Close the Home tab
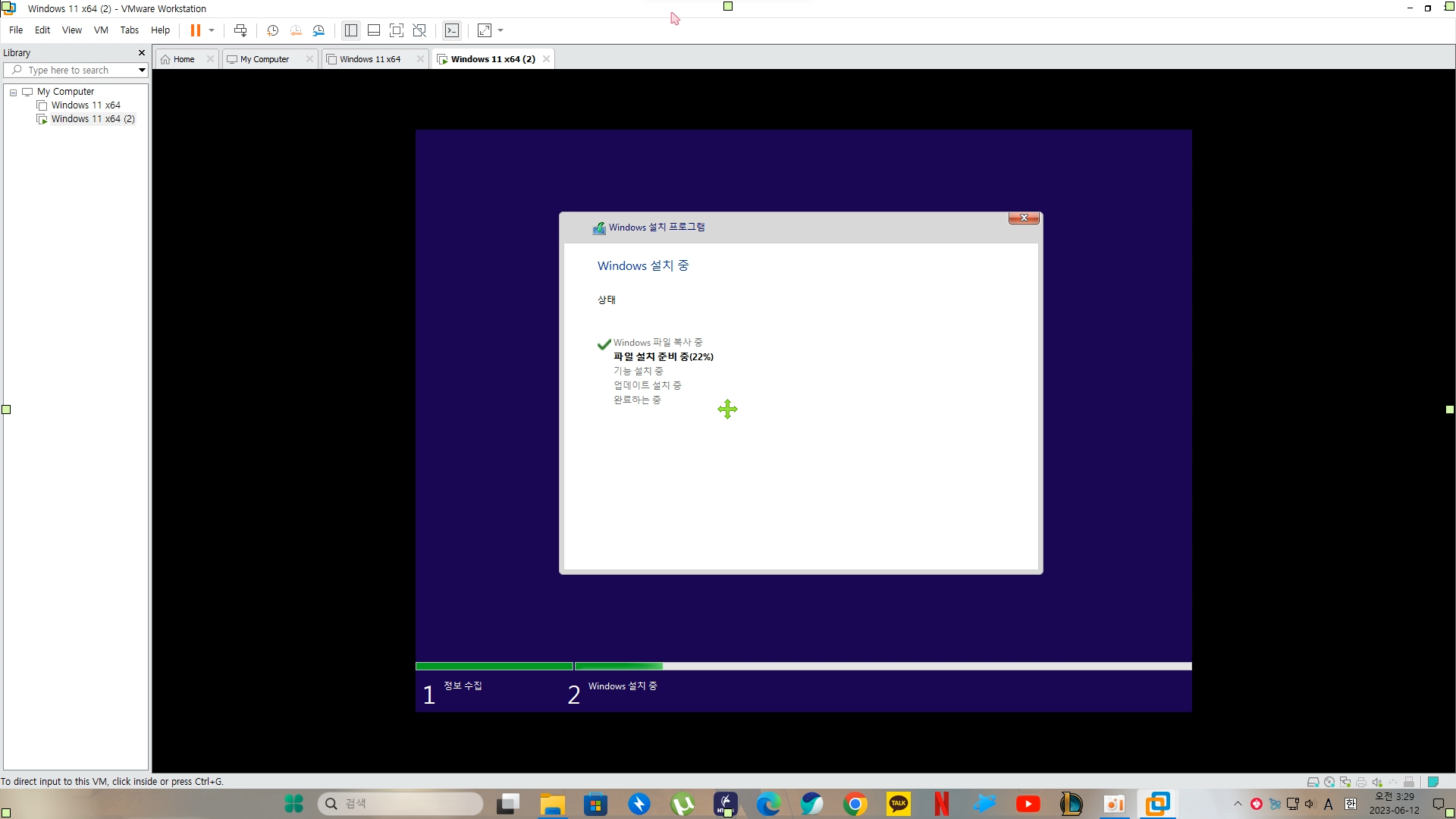Screen dimensions: 1456x819 [x=210, y=59]
